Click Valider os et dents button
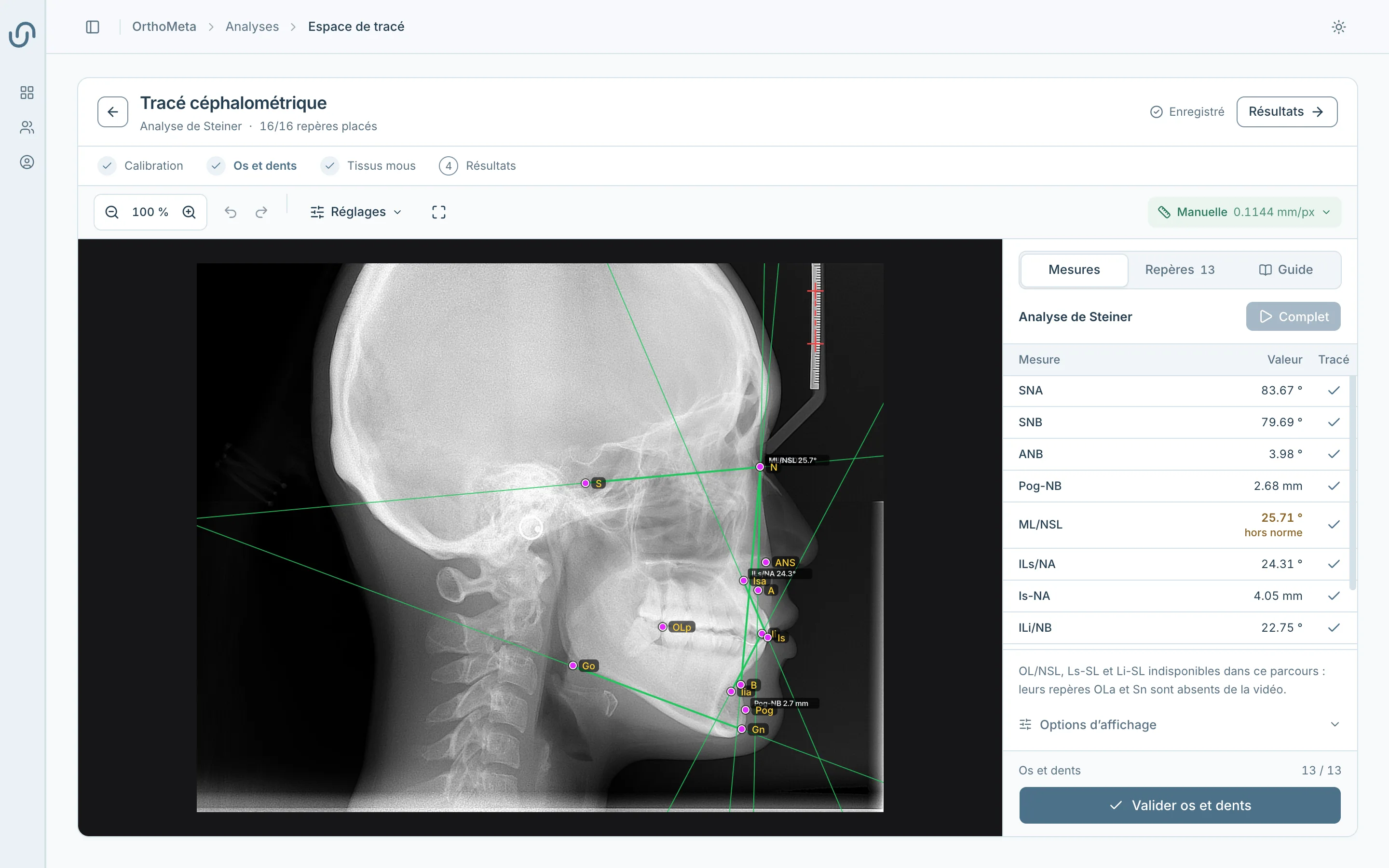 [x=1180, y=805]
